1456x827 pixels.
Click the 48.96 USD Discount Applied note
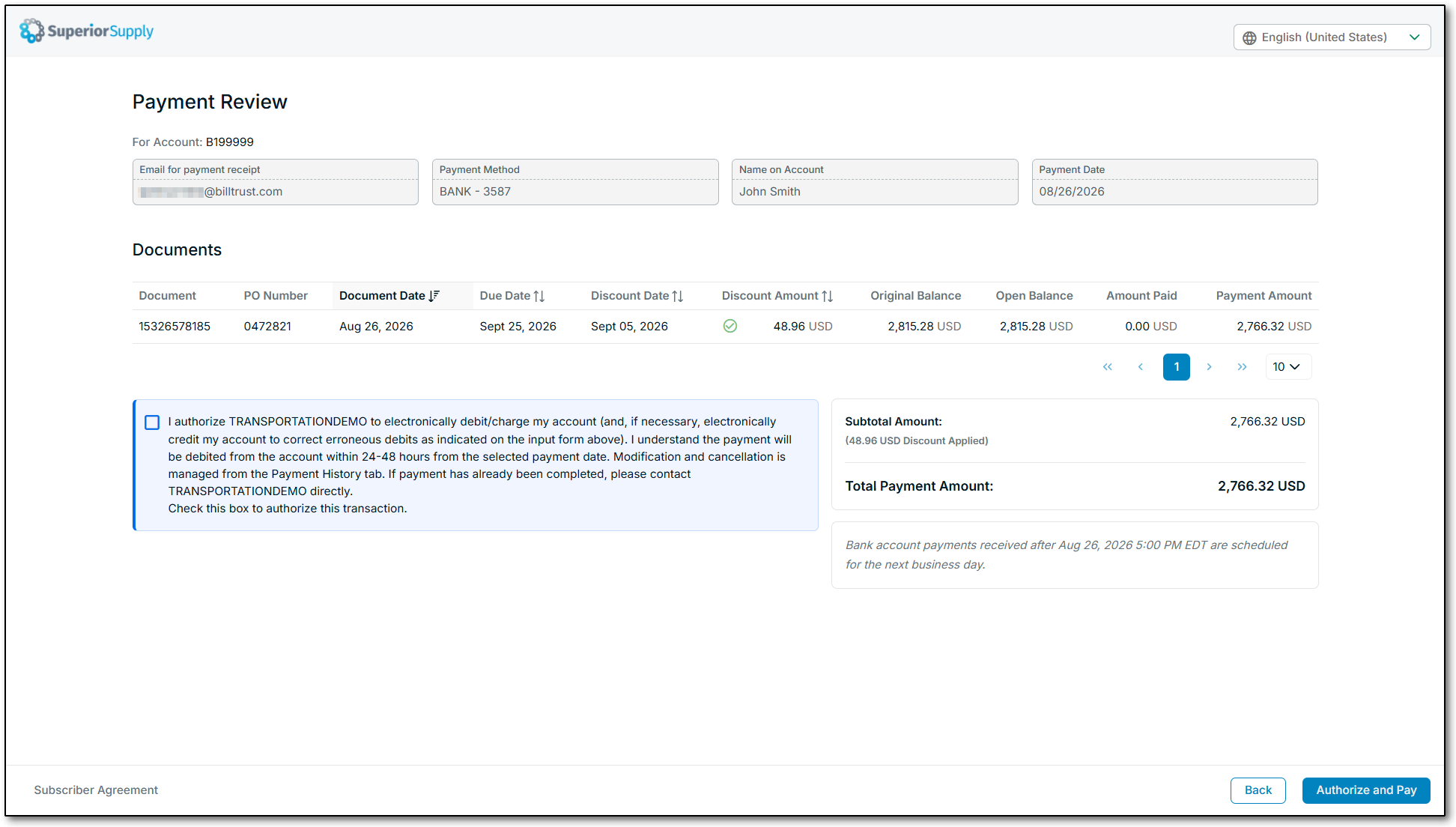coord(917,441)
